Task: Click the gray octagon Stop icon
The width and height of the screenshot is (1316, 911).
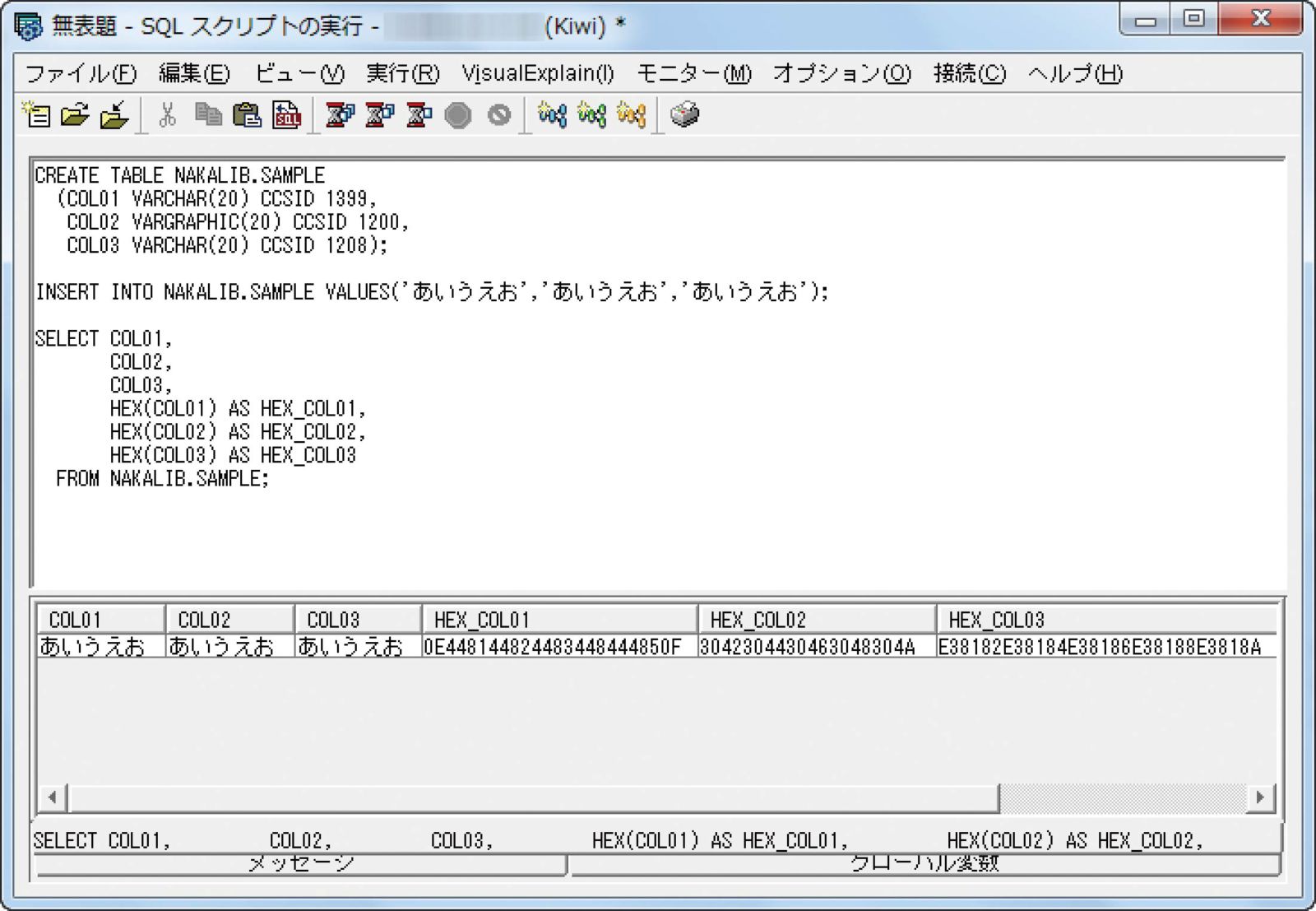Action: [x=458, y=115]
